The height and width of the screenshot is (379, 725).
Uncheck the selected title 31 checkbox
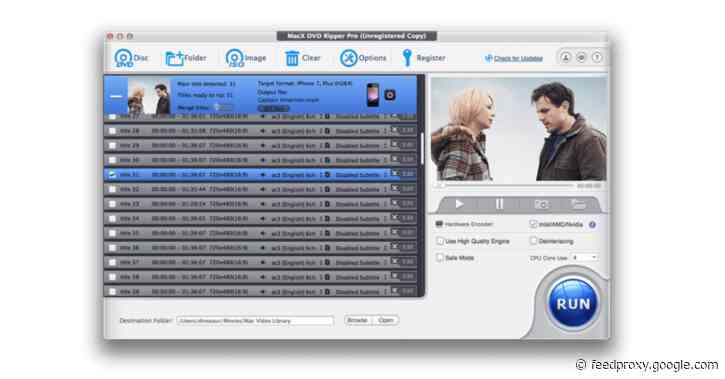click(112, 175)
